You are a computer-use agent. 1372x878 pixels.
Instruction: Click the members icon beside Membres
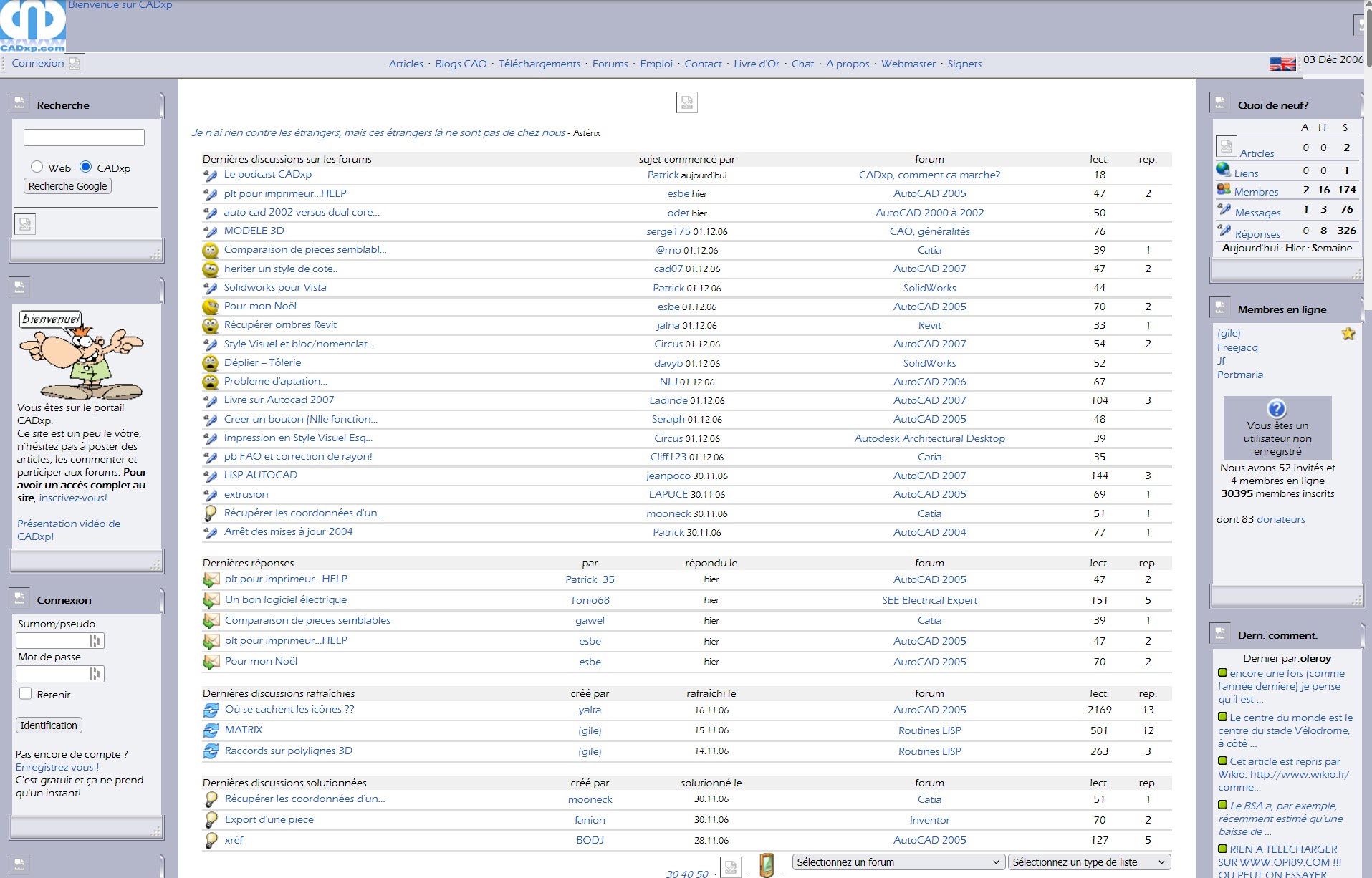tap(1224, 189)
